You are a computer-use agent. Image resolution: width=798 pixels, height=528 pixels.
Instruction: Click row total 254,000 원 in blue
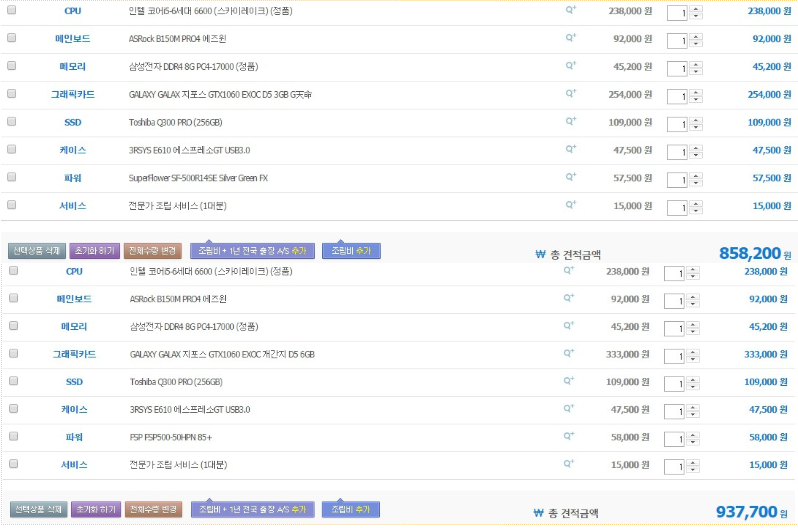(x=770, y=94)
